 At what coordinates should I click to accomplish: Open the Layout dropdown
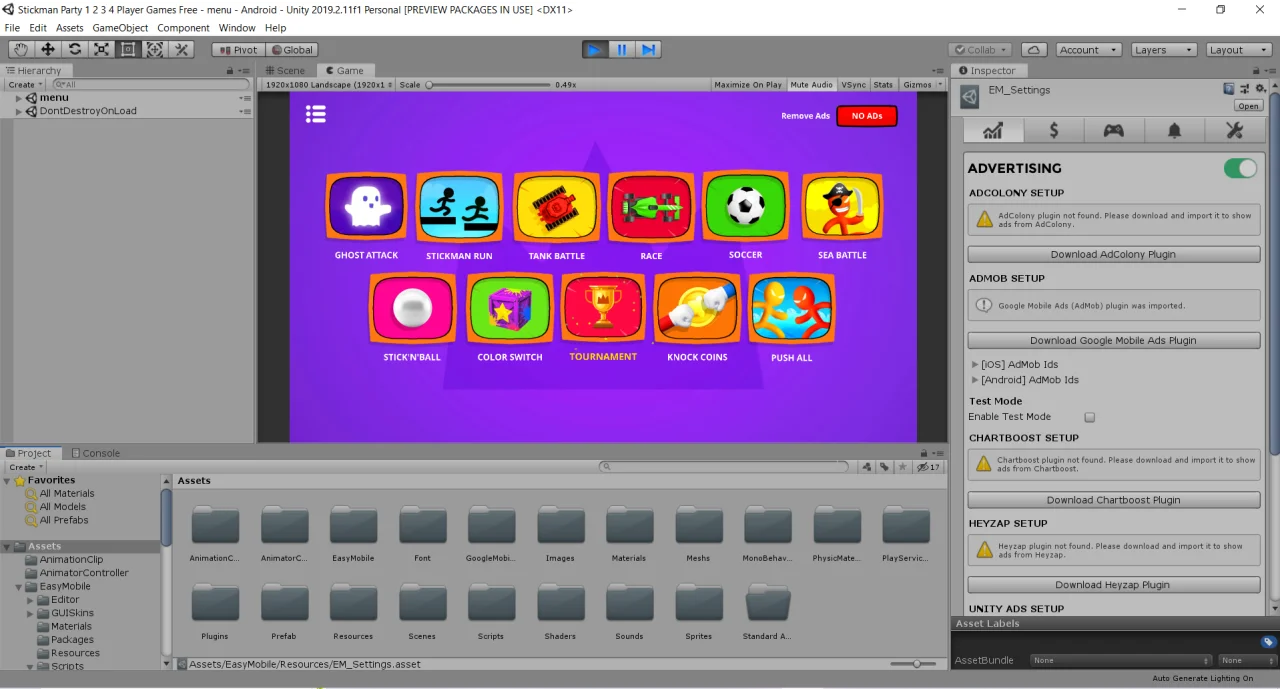click(x=1238, y=50)
